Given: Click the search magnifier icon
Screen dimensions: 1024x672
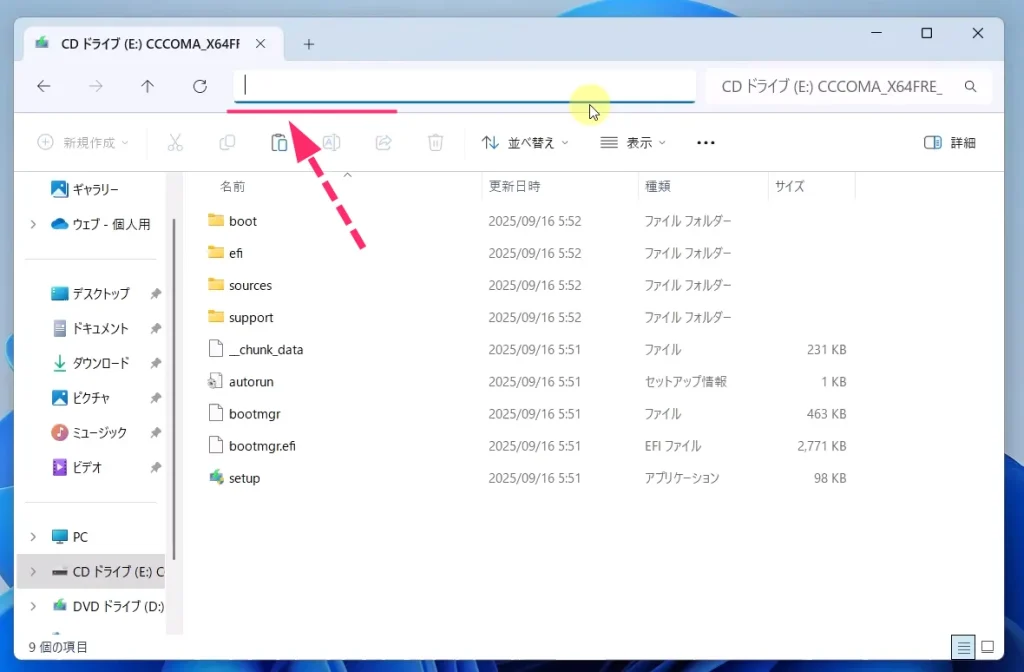Looking at the screenshot, I should tap(970, 87).
